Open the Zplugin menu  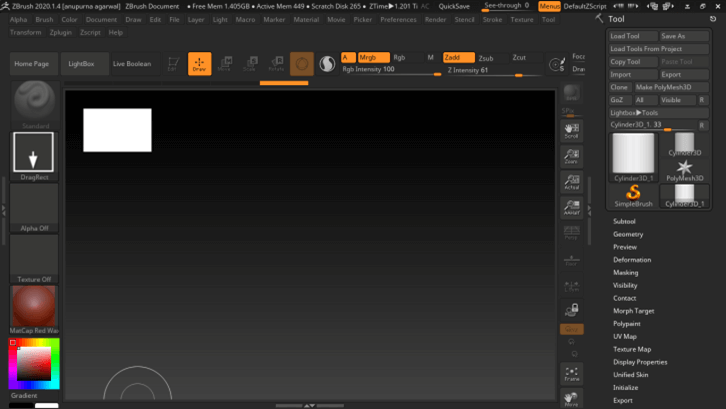[61, 32]
